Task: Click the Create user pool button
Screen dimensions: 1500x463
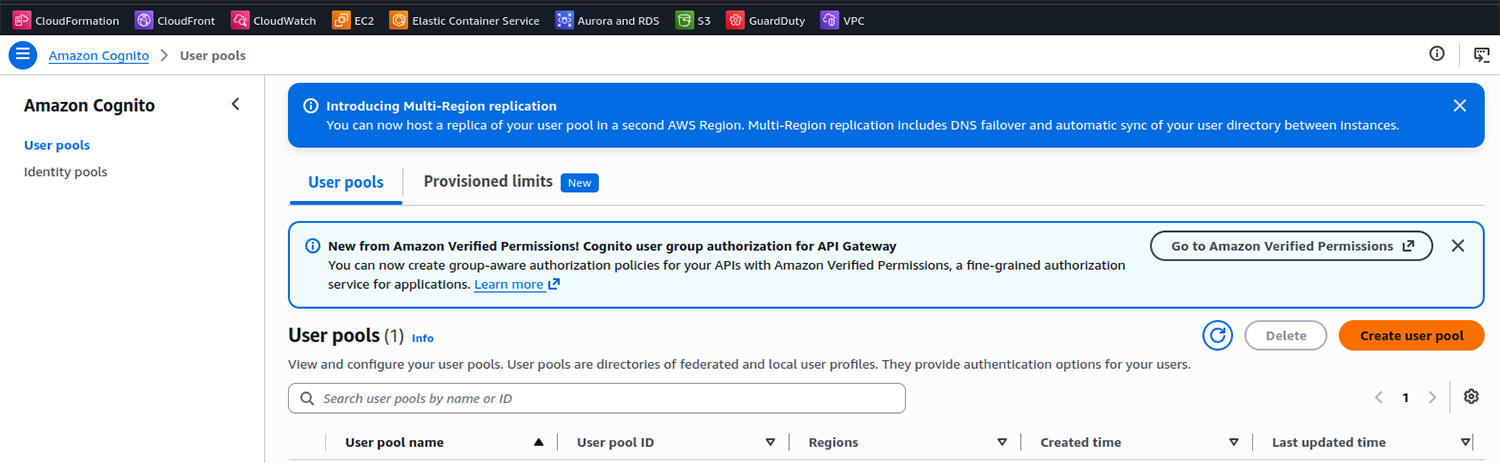Action: [x=1411, y=336]
